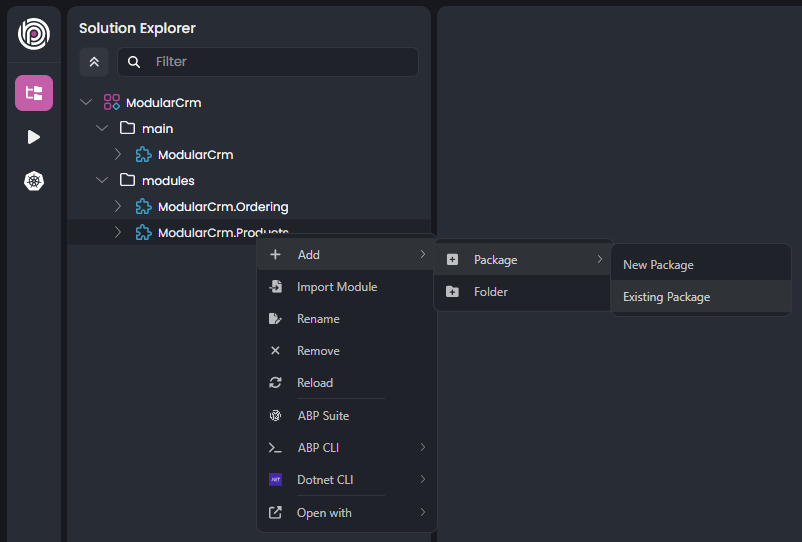Viewport: 802px width, 542px height.
Task: Select the ModularCrm.Ordering module label
Action: [223, 207]
